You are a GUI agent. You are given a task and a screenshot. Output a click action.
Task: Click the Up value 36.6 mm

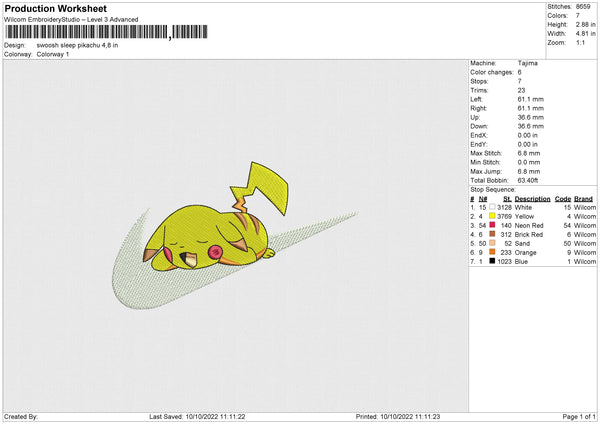coord(530,117)
